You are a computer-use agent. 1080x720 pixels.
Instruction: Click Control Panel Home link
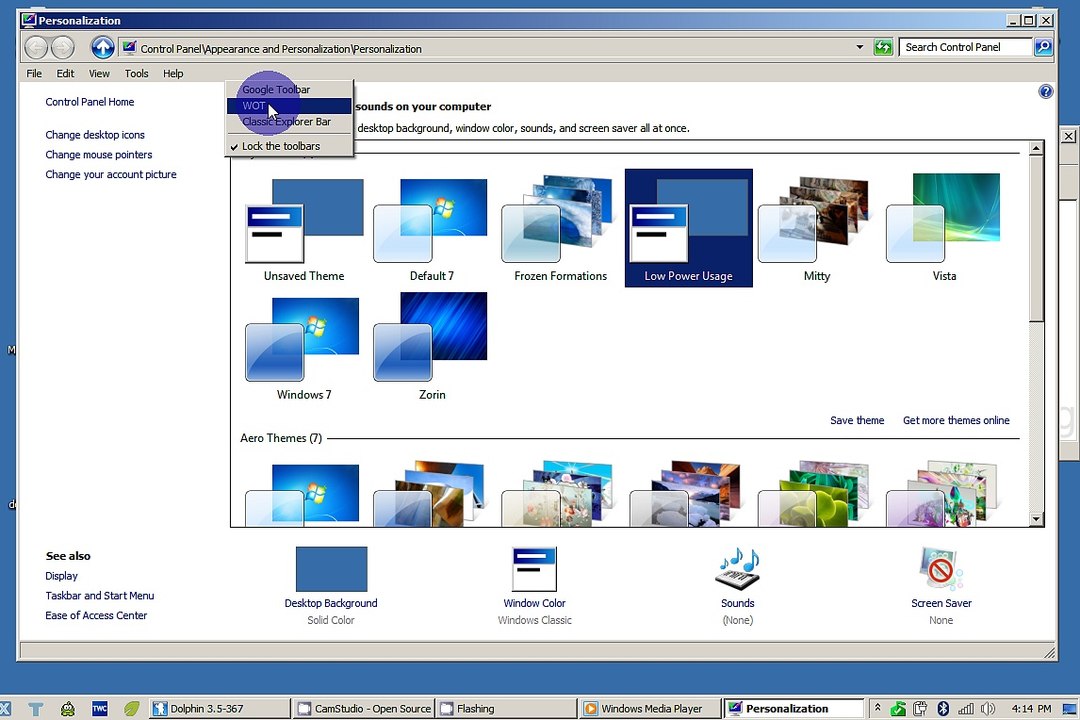point(90,102)
